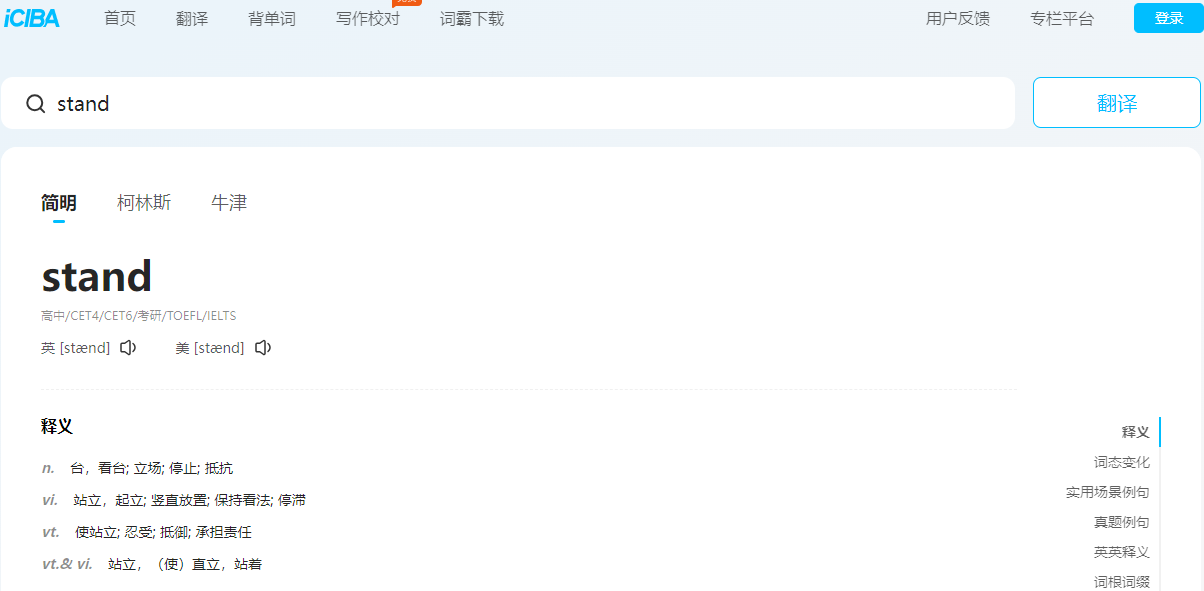The width and height of the screenshot is (1204, 591).
Task: Click the 用户反馈 link
Action: click(958, 19)
